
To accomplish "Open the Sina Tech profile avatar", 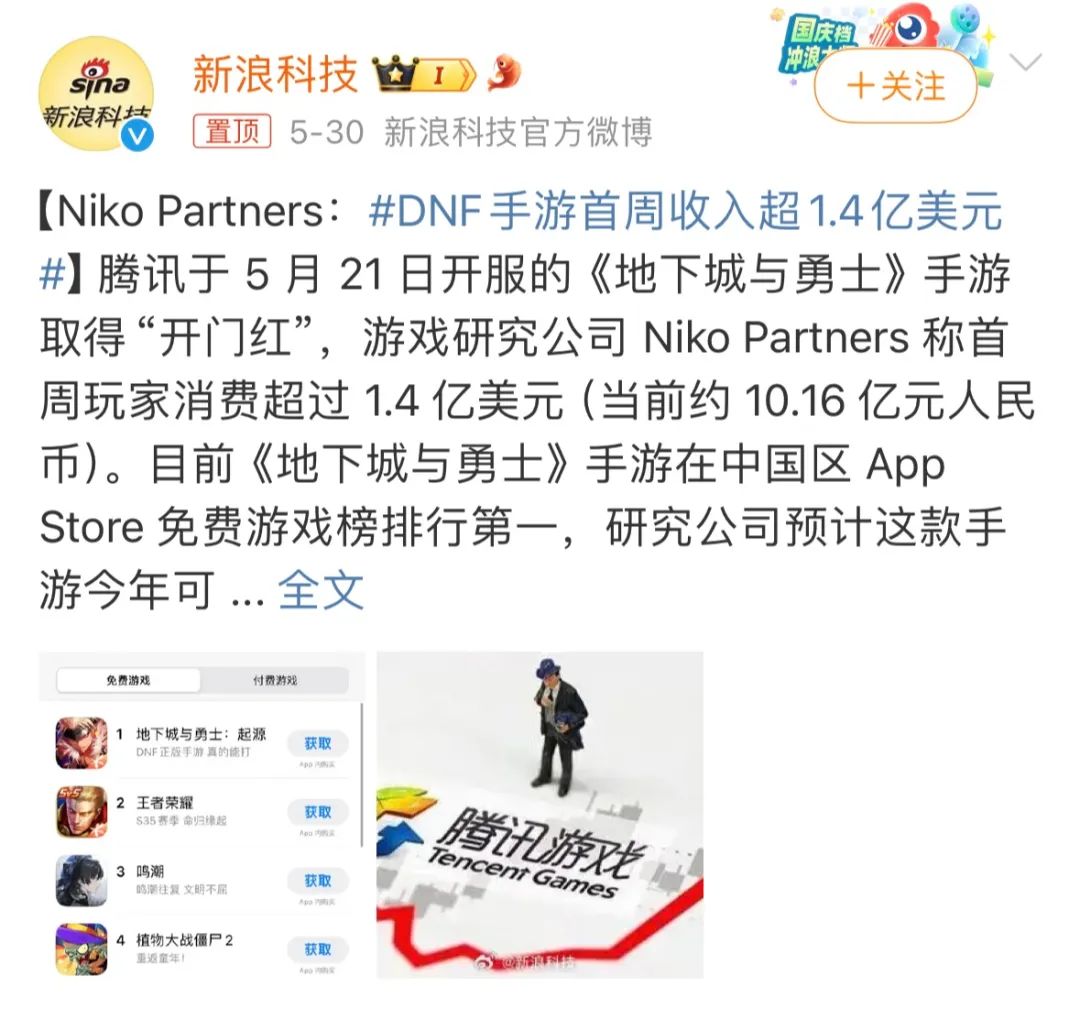I will pos(96,94).
